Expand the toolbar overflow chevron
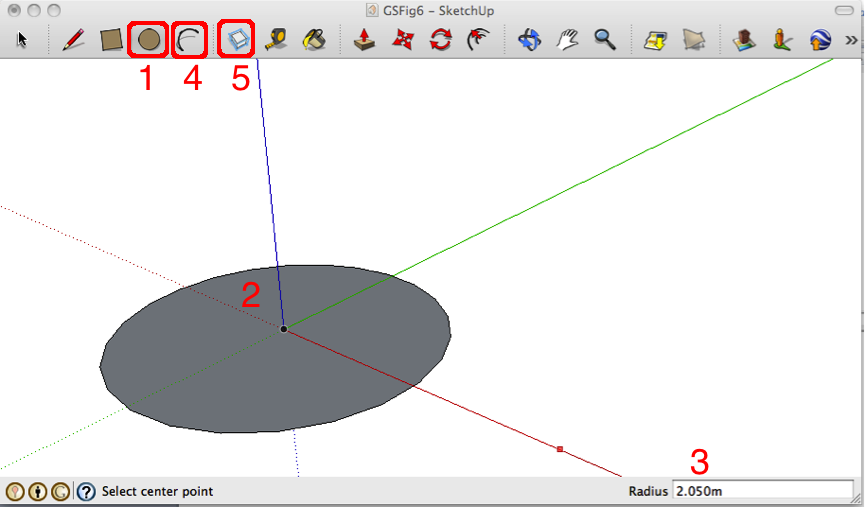The image size is (865, 507). (x=851, y=40)
